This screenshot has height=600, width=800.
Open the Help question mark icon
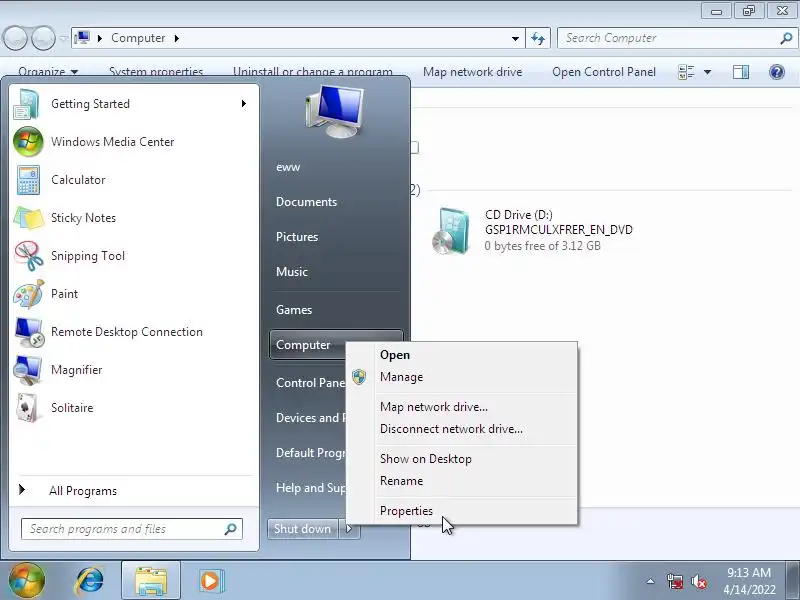(777, 72)
